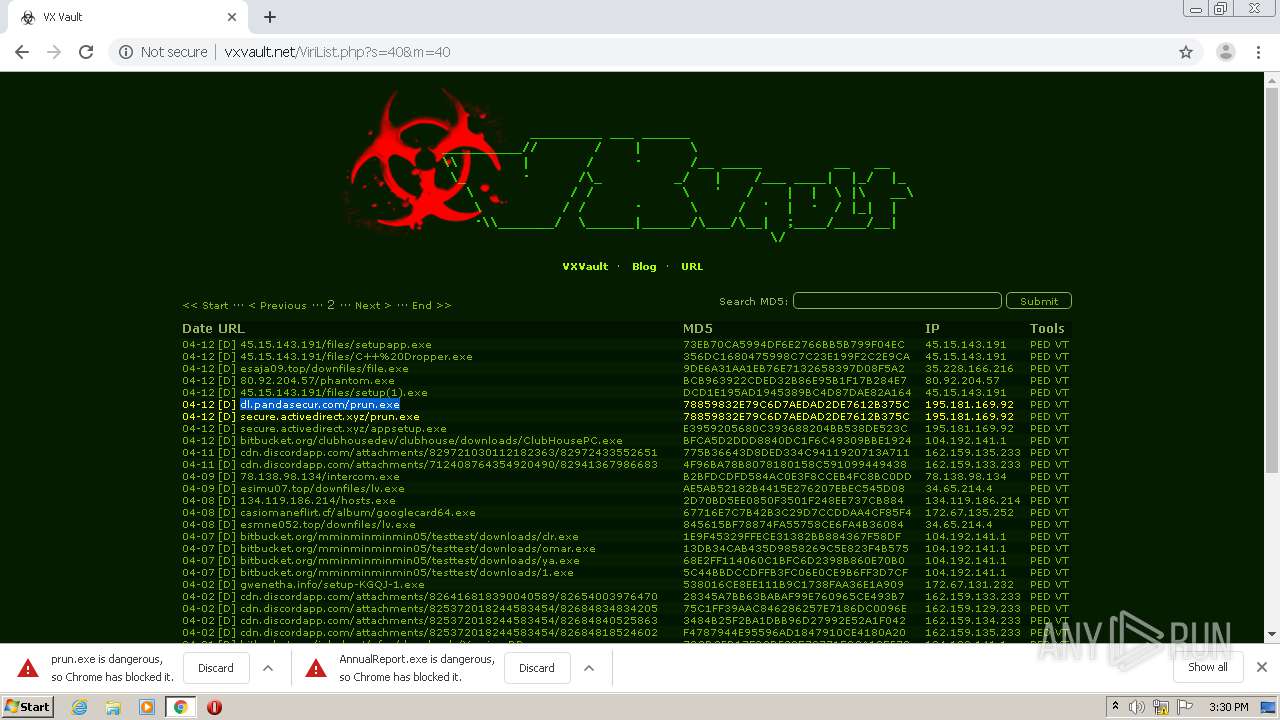The image size is (1280, 720).
Task: Show all downloads
Action: 1208,668
